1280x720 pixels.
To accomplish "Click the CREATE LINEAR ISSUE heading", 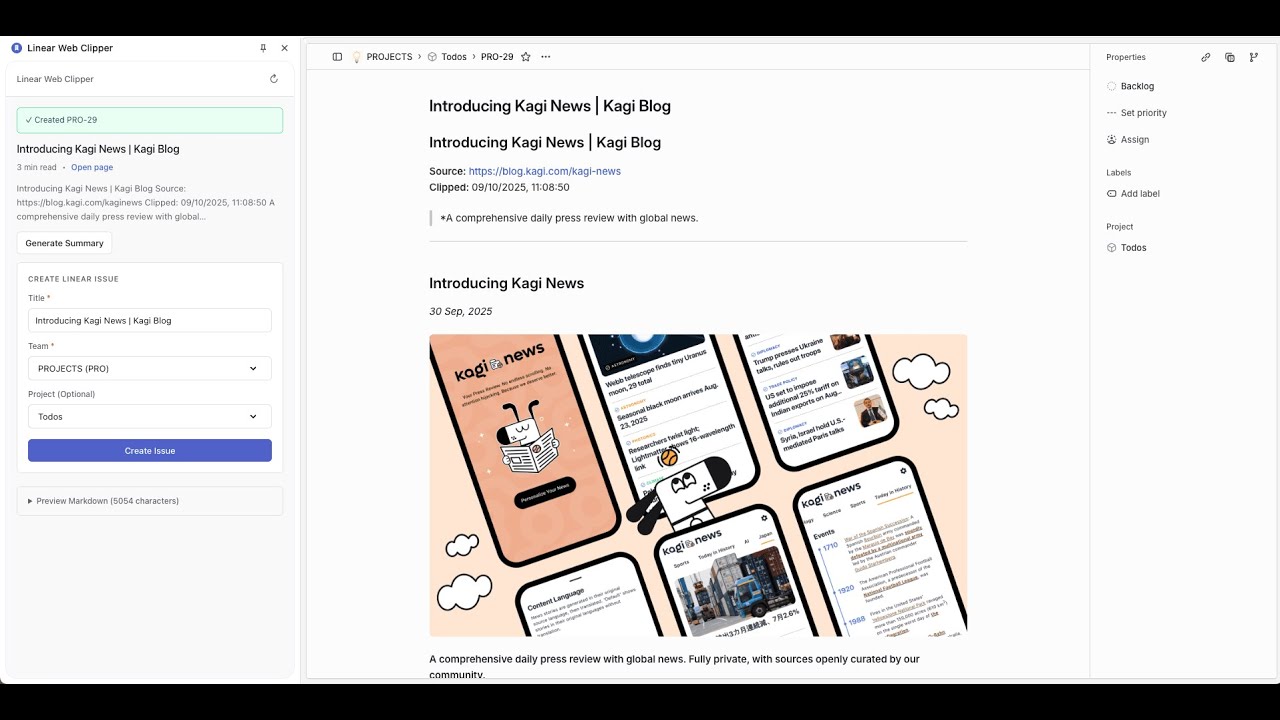I will coord(73,279).
